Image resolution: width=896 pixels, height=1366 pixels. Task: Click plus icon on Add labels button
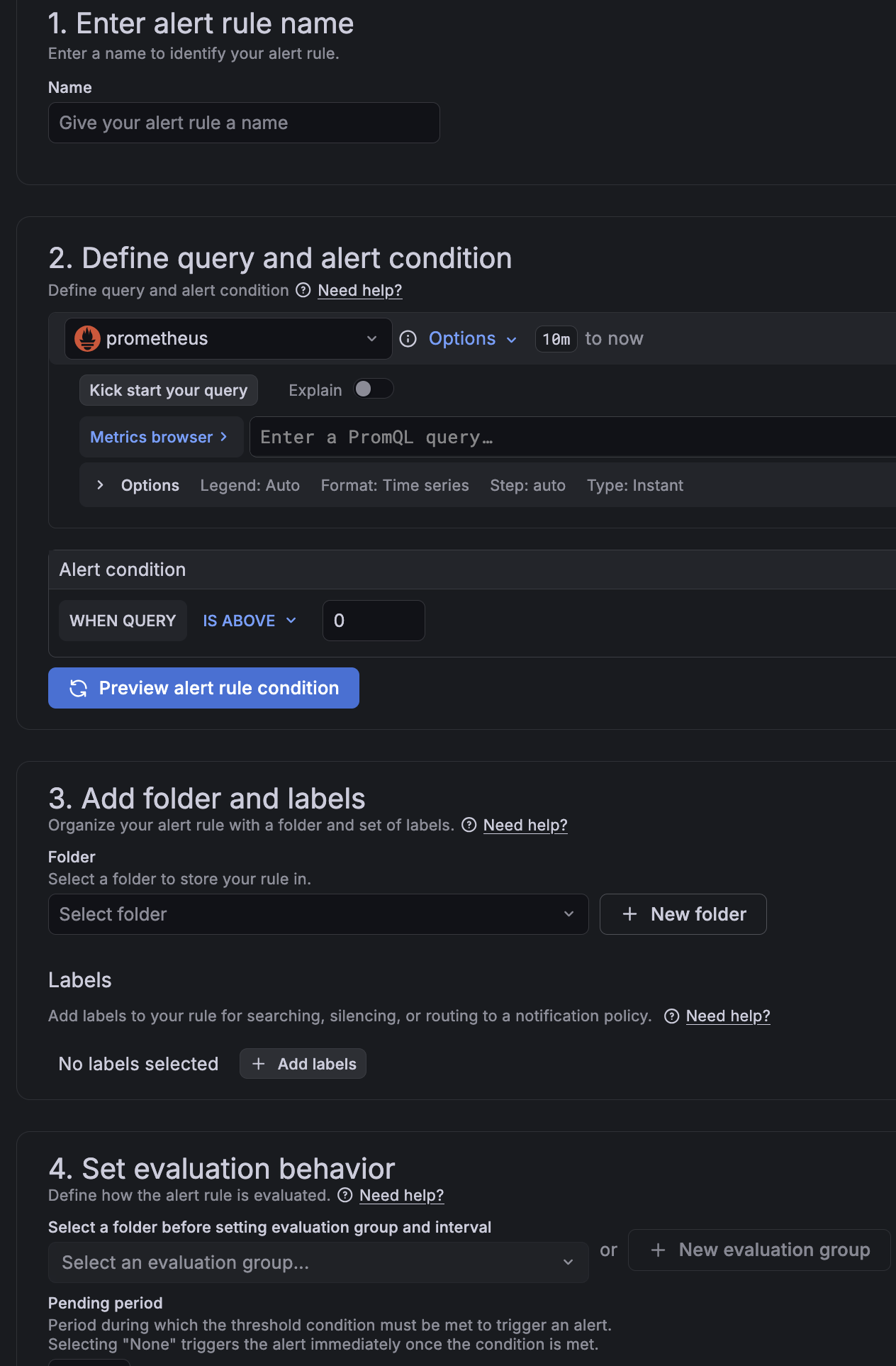tap(259, 1064)
